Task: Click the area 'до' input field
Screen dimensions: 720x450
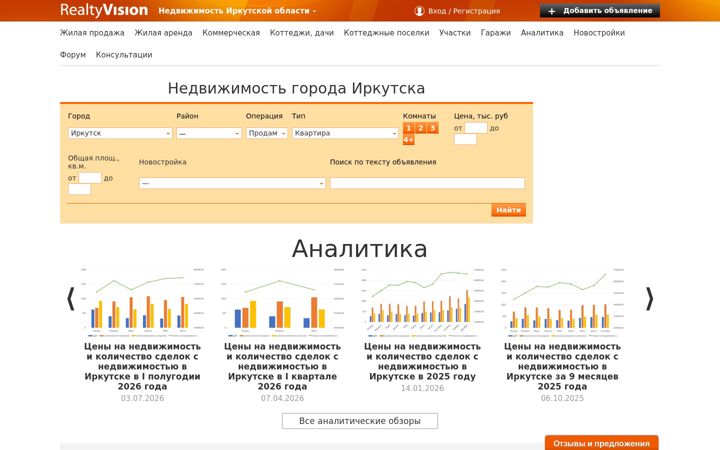Action: (79, 189)
